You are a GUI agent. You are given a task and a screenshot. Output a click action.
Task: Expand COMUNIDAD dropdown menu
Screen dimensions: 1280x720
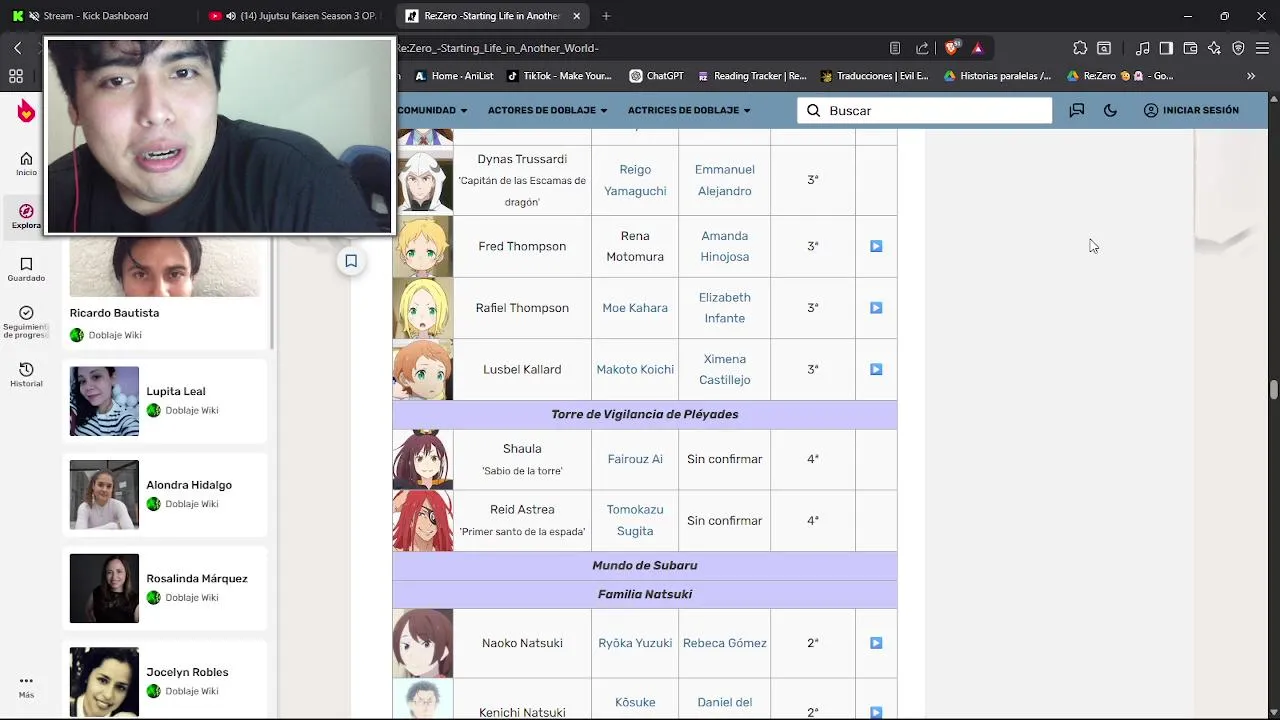pos(432,110)
